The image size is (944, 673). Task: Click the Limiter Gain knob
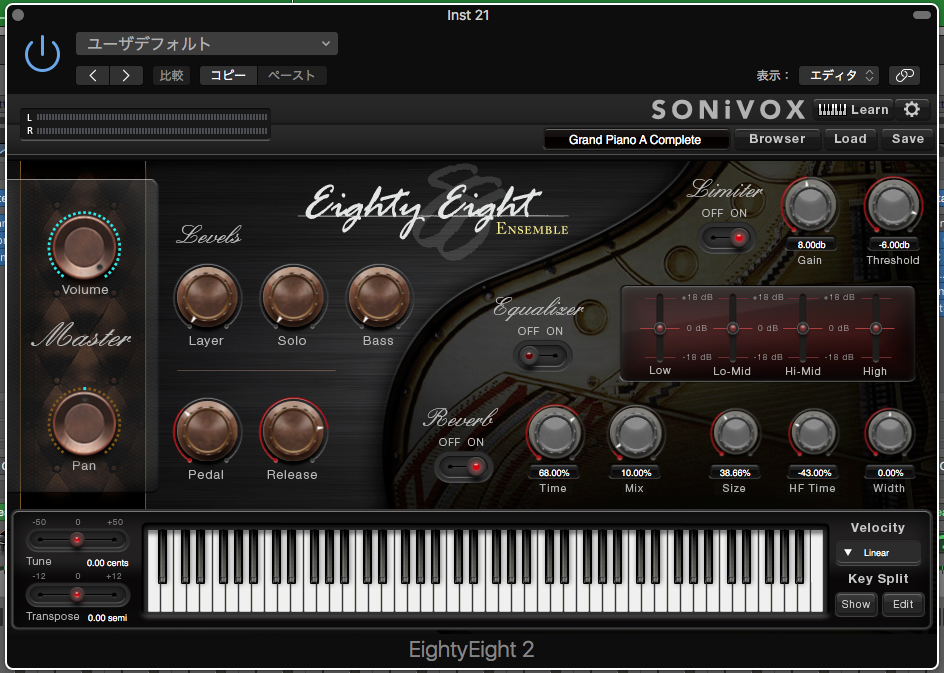point(810,206)
